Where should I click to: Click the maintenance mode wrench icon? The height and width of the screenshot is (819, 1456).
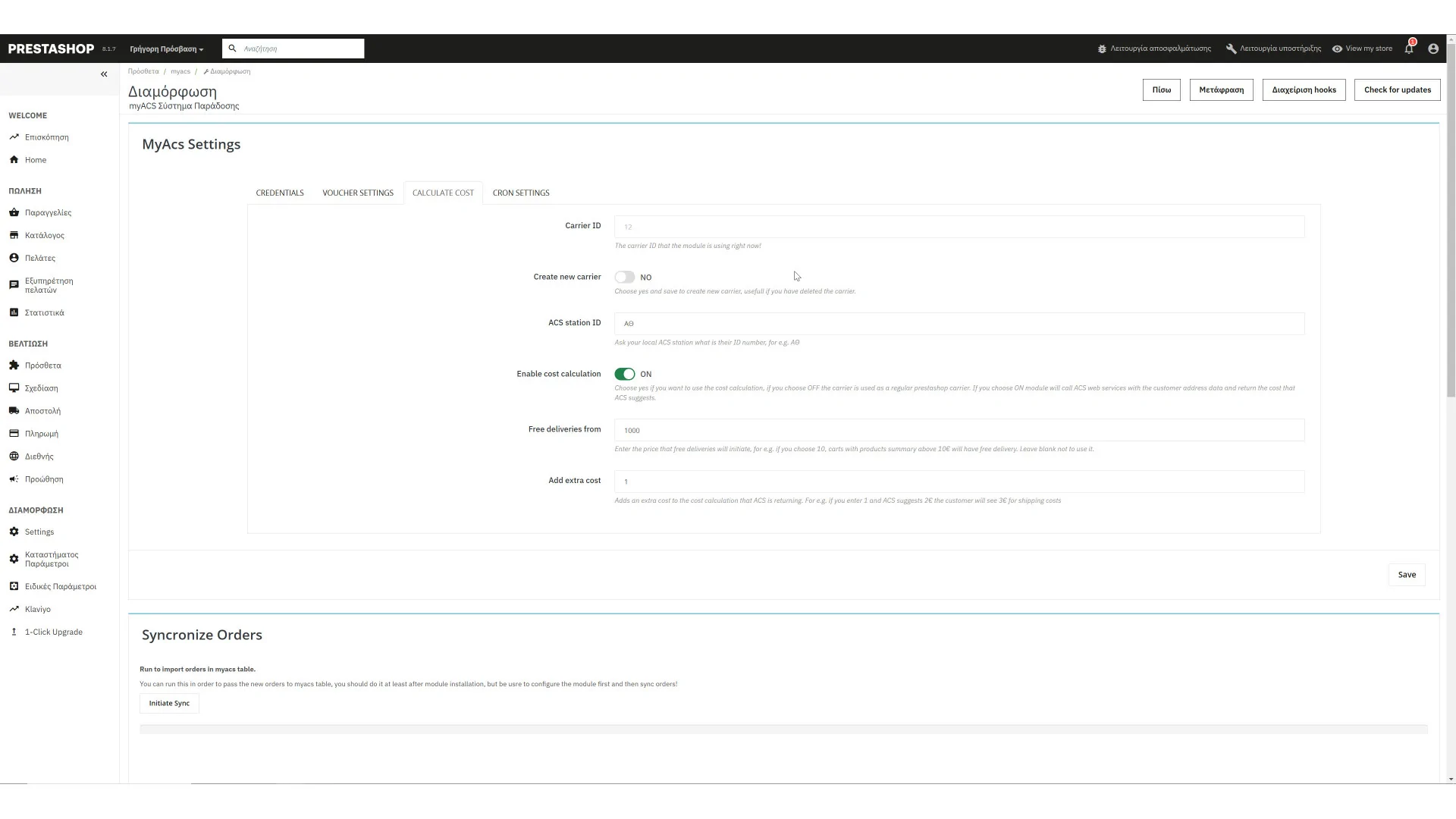click(1231, 49)
